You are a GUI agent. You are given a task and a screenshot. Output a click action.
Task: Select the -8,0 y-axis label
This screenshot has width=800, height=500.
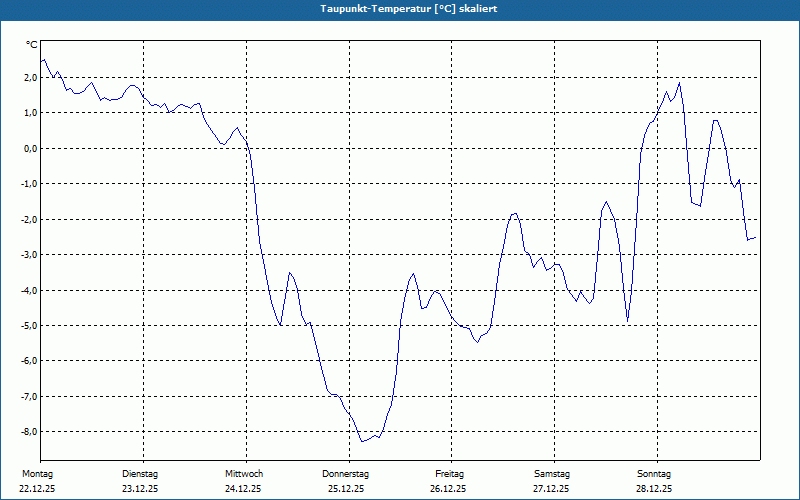pos(29,432)
